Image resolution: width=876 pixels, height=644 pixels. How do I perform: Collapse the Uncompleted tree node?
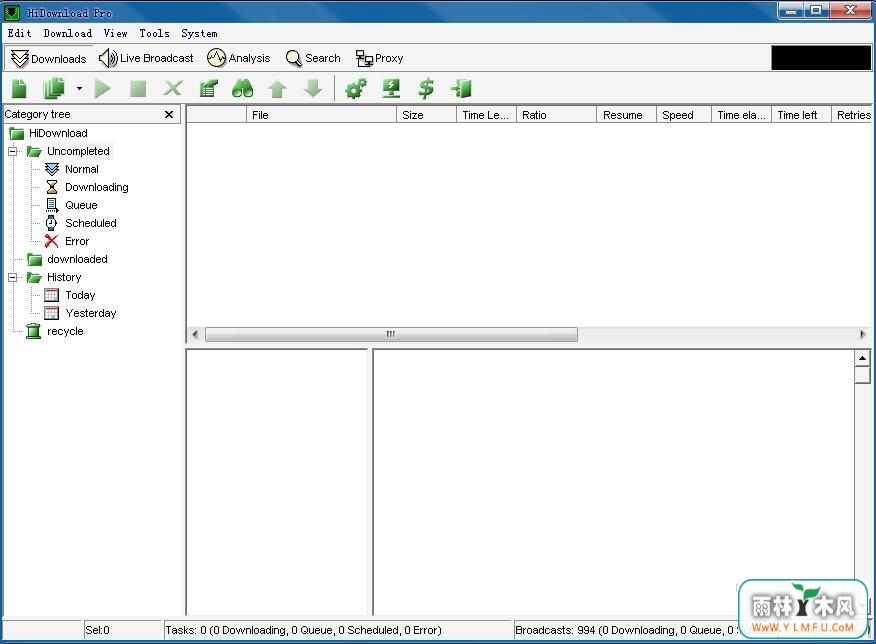pos(12,151)
